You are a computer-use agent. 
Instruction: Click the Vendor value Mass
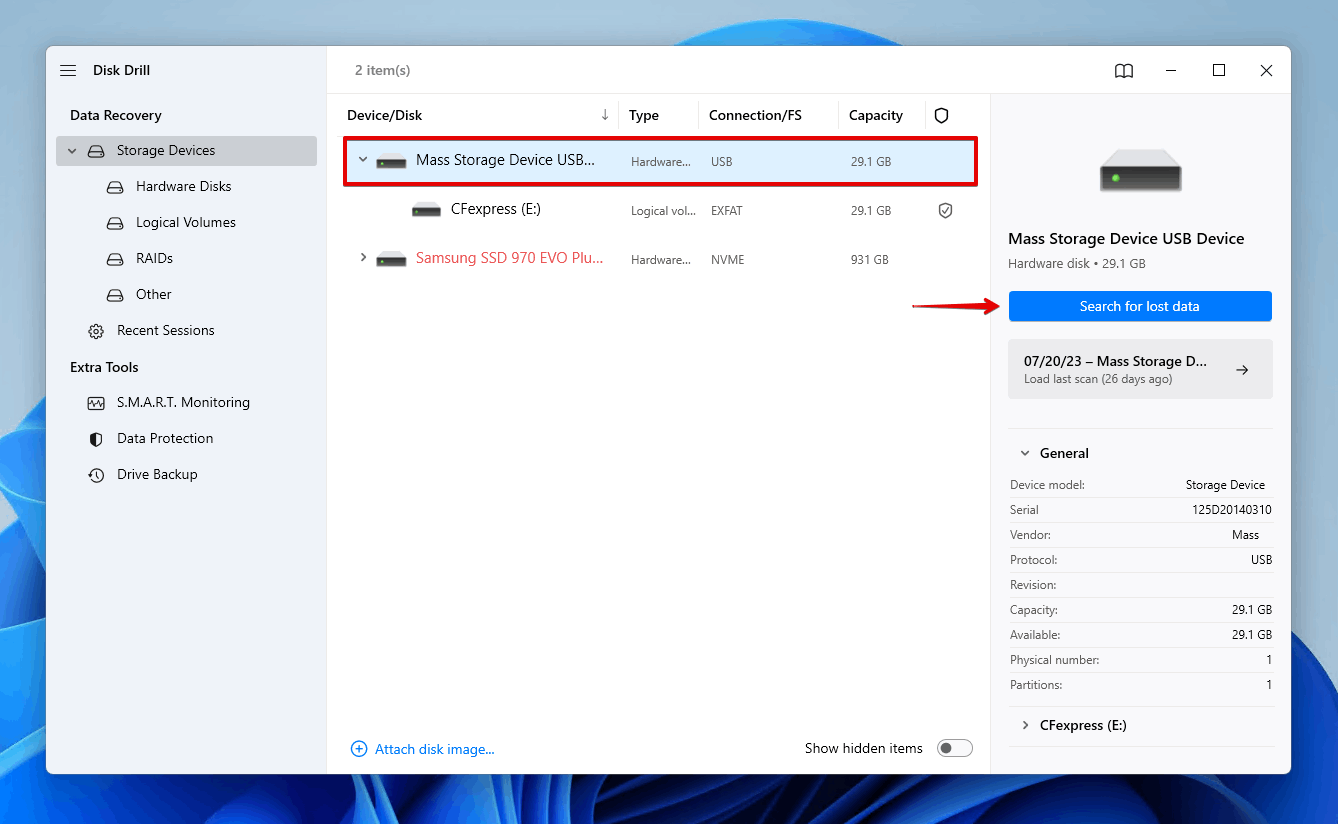1245,535
